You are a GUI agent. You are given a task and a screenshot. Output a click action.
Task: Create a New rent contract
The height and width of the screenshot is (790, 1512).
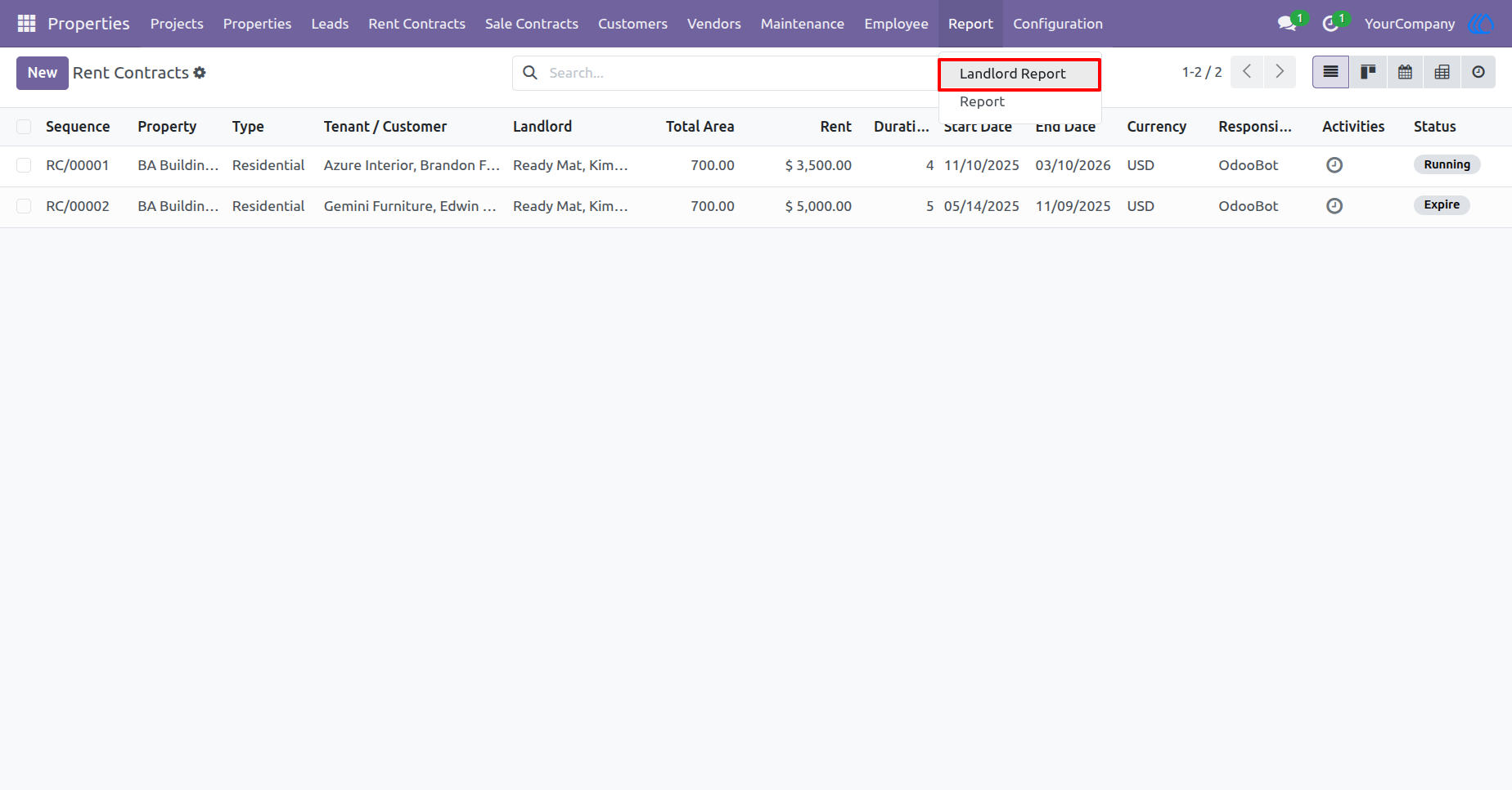point(43,73)
